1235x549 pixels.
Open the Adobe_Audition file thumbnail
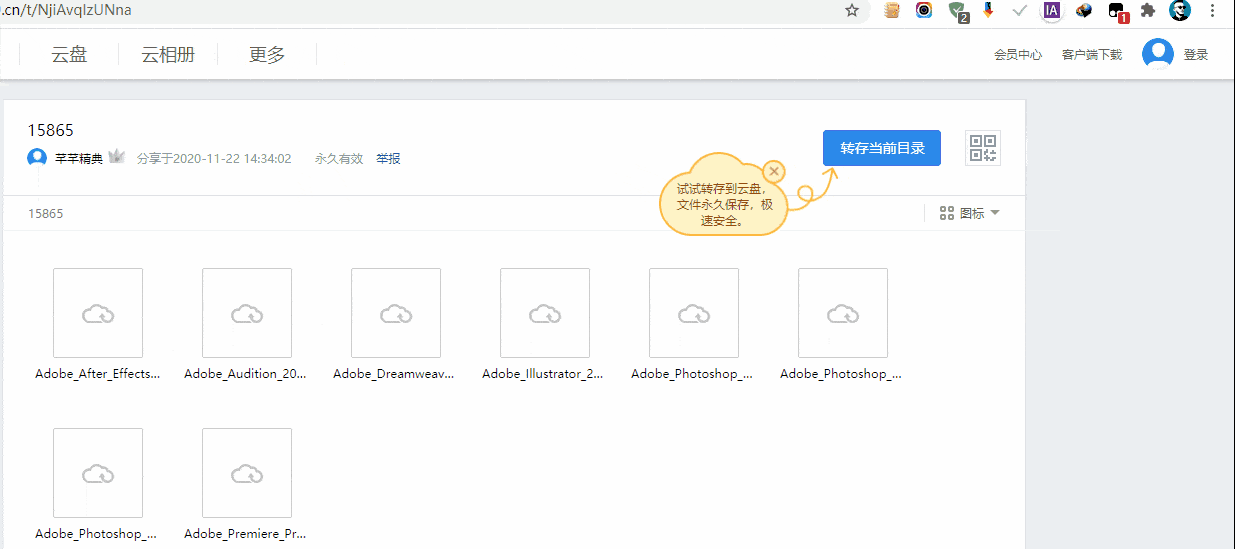(247, 313)
